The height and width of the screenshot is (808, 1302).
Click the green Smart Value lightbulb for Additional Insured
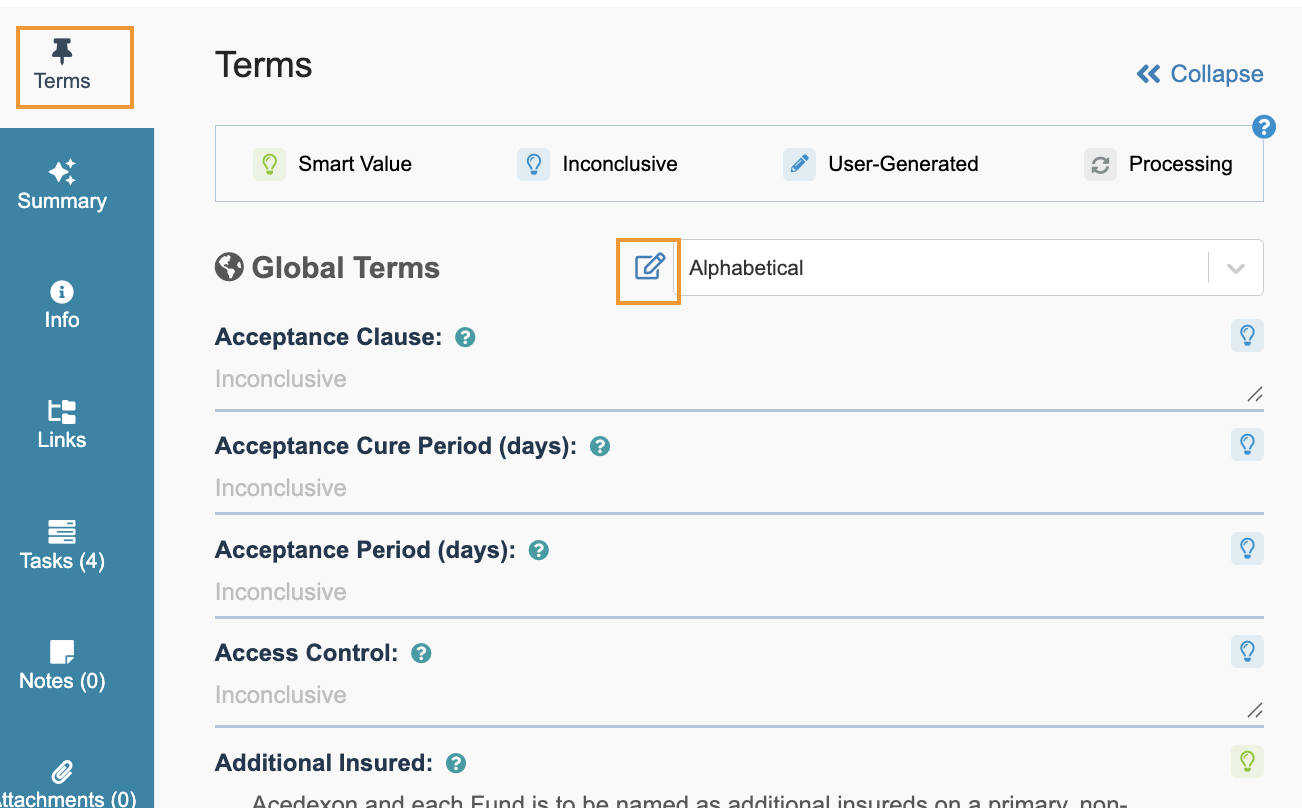1247,762
